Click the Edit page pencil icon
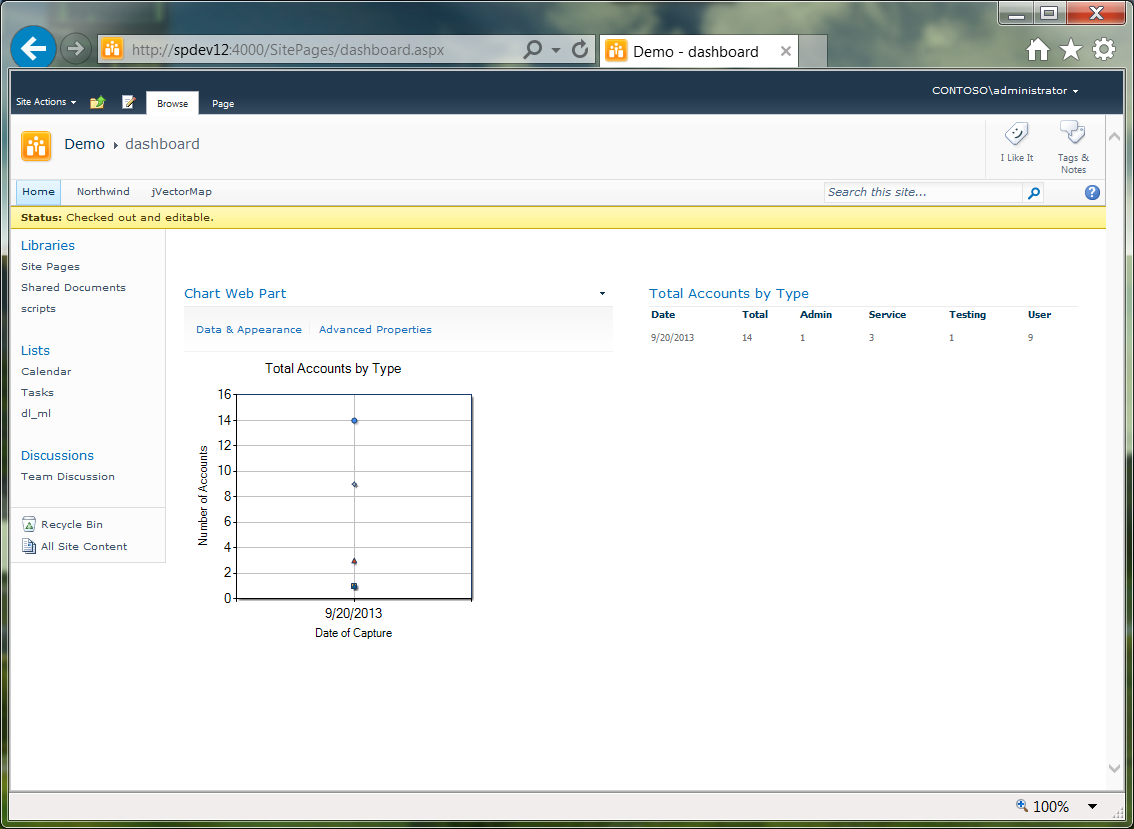The image size is (1134, 829). pos(129,102)
